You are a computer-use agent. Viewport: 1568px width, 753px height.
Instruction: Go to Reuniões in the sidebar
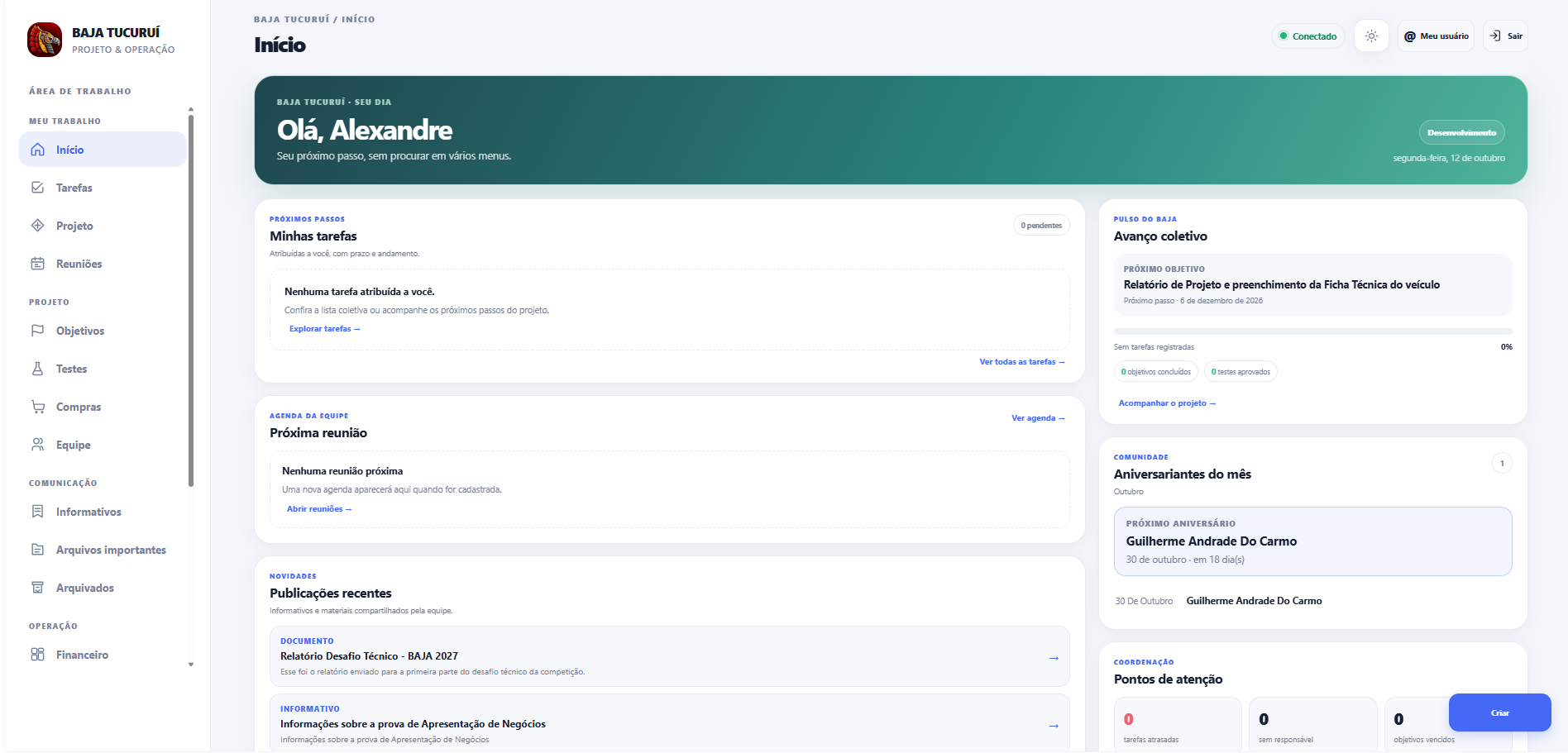[103, 264]
